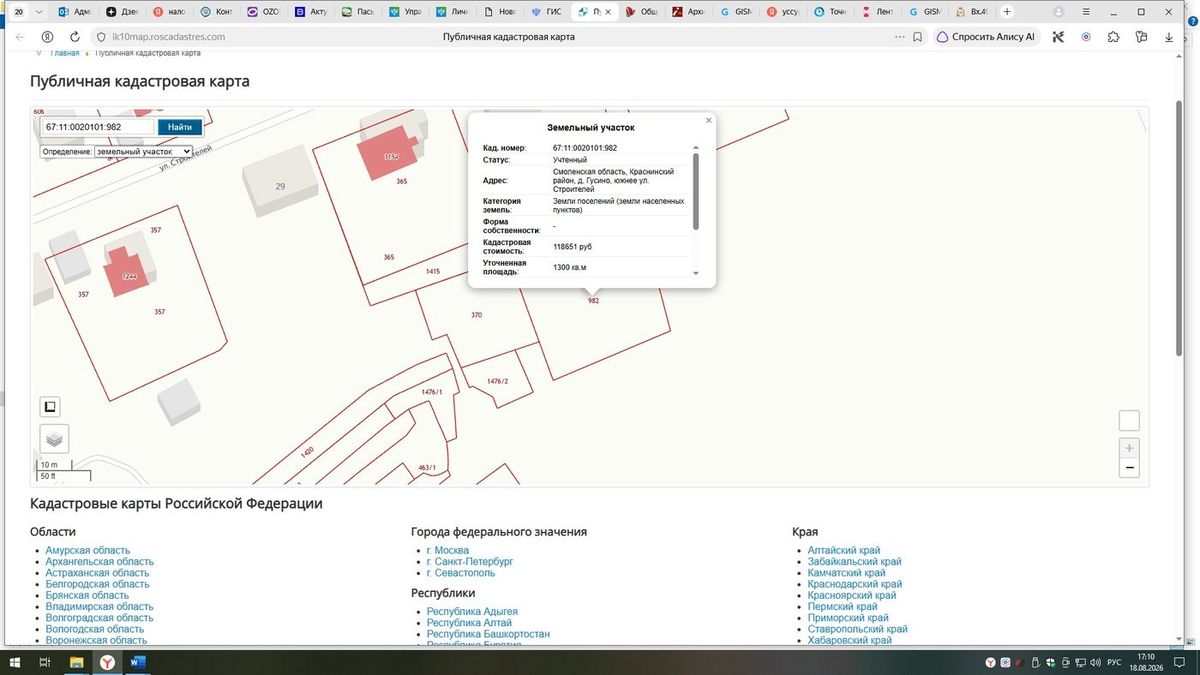Zoom out on the cadastral map
This screenshot has width=1200, height=675.
1129,467
